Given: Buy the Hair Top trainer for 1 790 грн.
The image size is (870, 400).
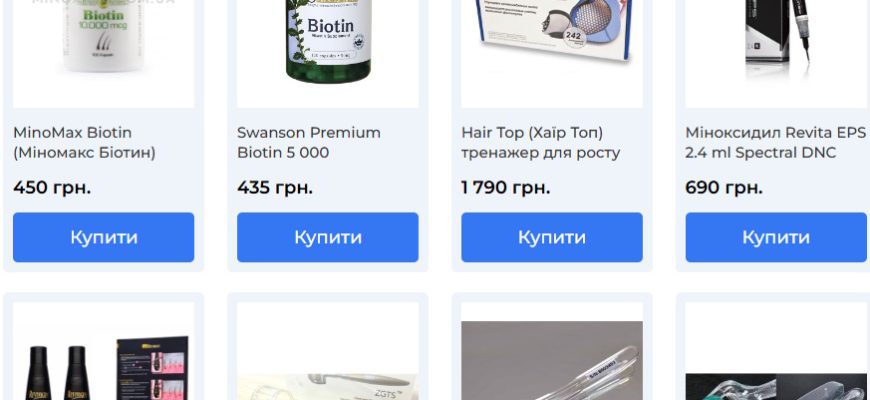Looking at the screenshot, I should click(x=552, y=237).
